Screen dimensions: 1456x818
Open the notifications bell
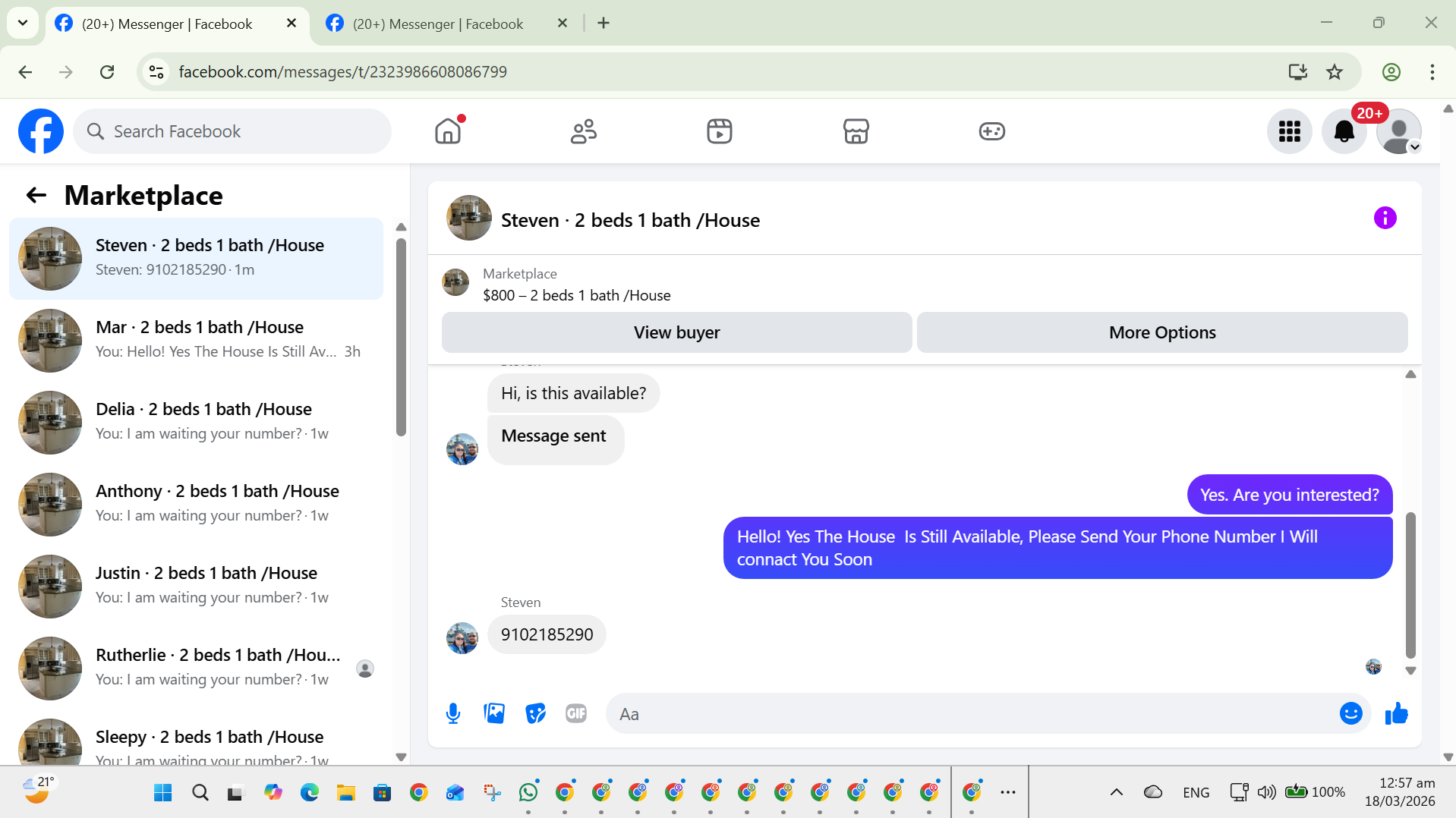point(1344,131)
